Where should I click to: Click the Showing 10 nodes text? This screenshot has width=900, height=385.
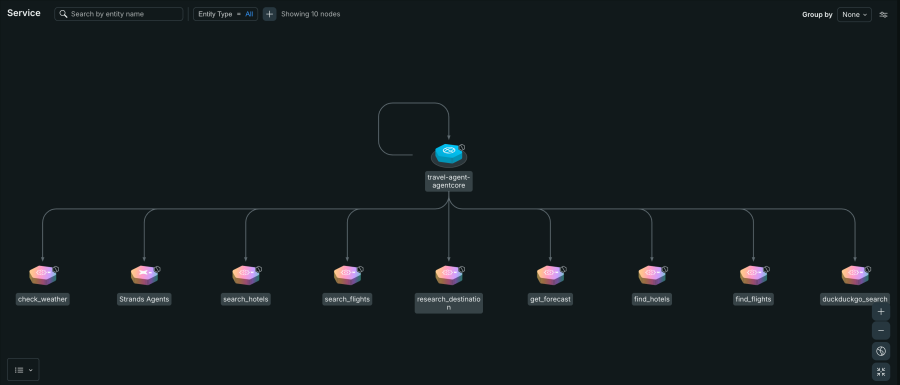[311, 14]
